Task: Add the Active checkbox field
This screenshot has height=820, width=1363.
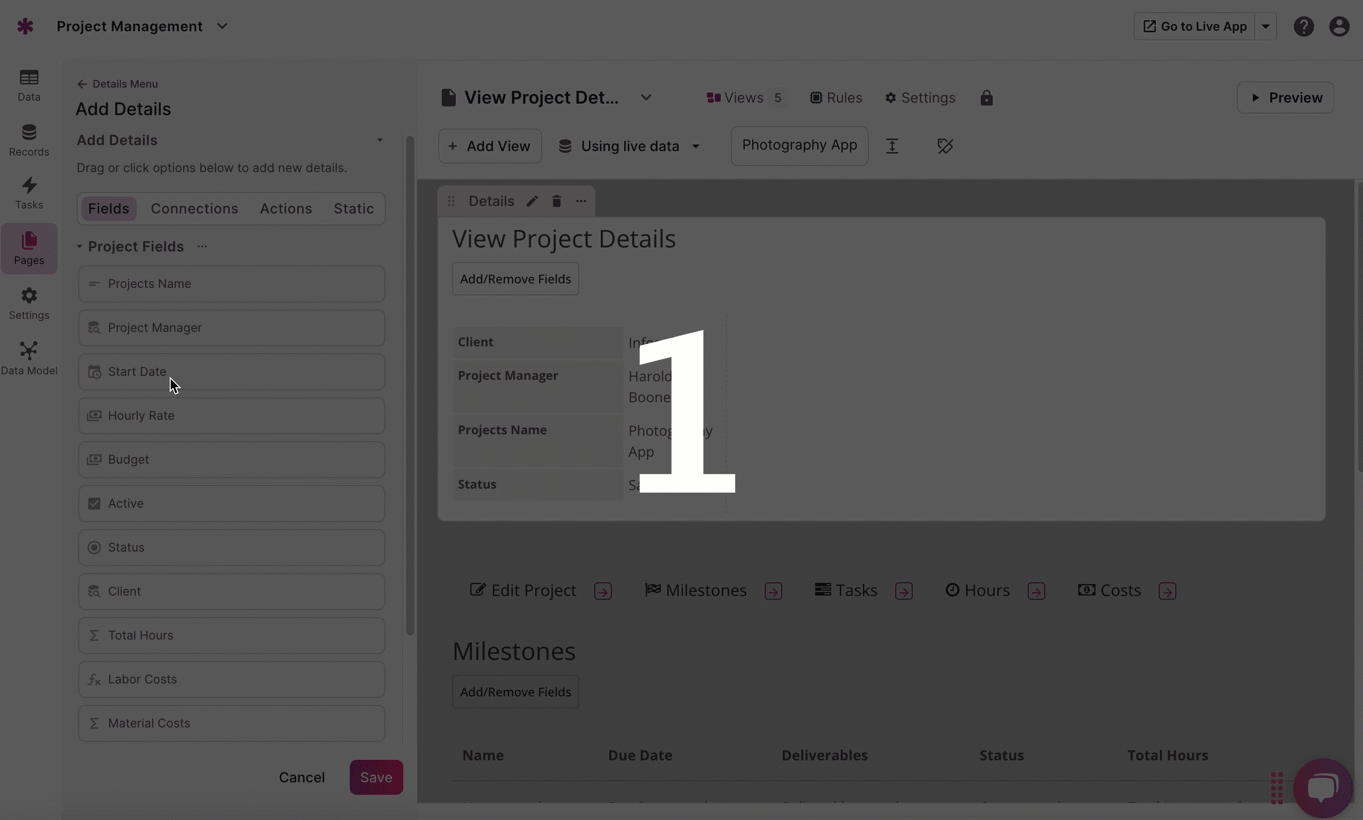Action: point(231,504)
